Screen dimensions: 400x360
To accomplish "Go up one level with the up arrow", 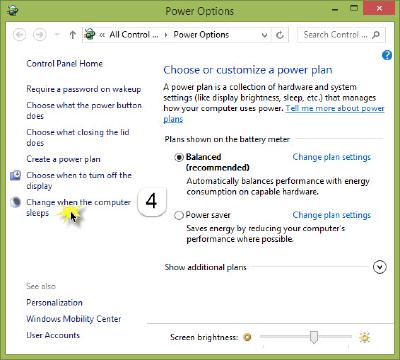I will tap(73, 35).
